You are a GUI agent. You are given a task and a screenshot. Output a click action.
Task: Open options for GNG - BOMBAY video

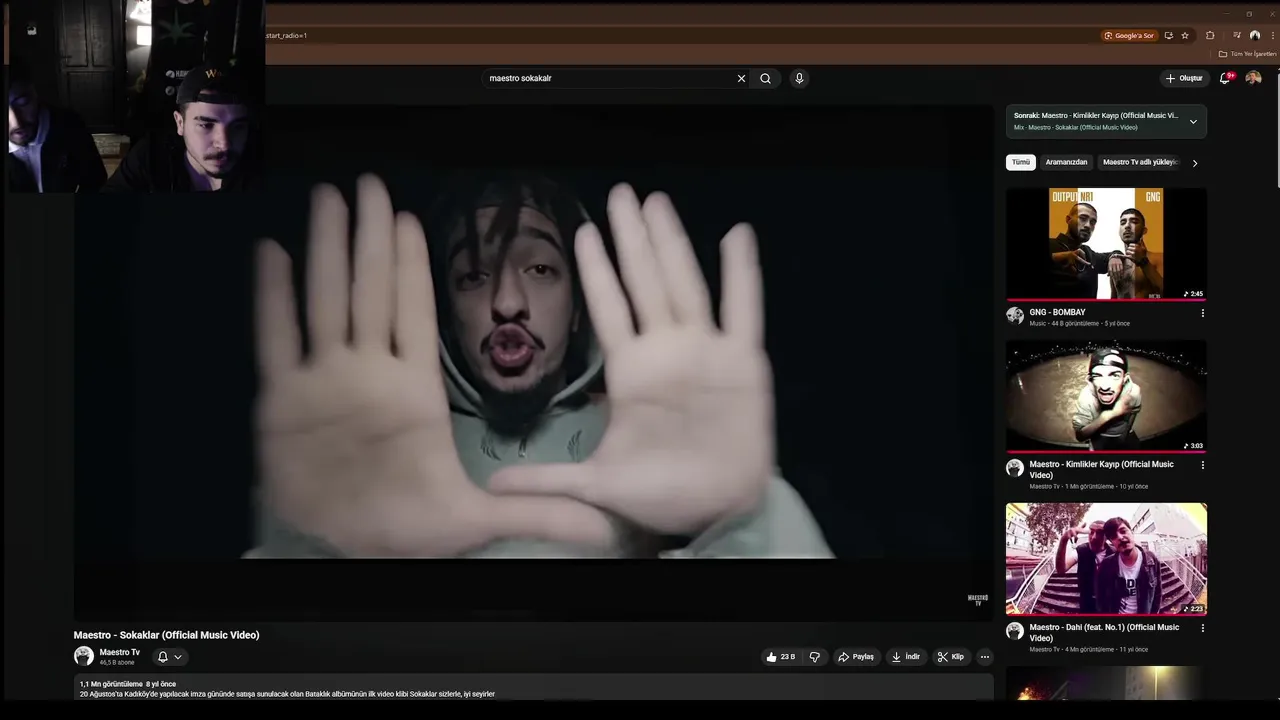pyautogui.click(x=1202, y=313)
